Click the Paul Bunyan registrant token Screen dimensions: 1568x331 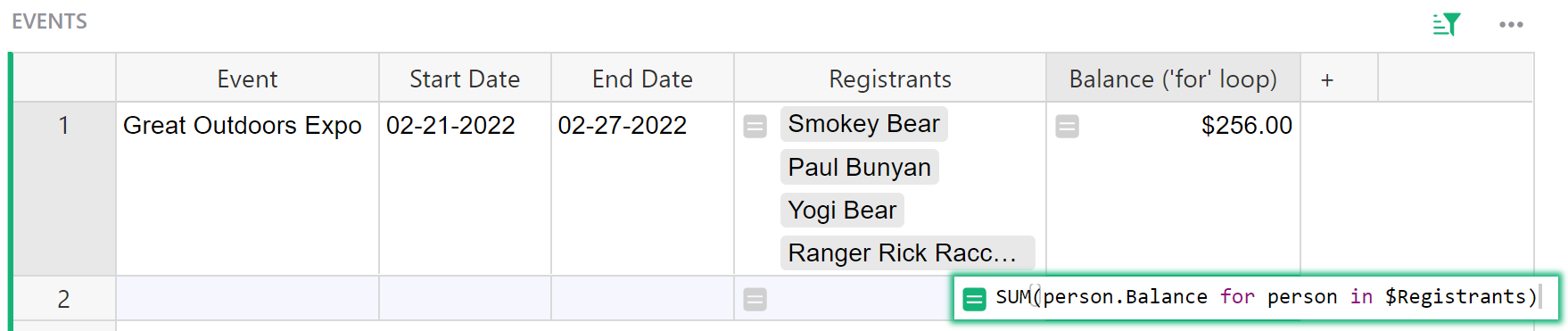click(x=859, y=167)
